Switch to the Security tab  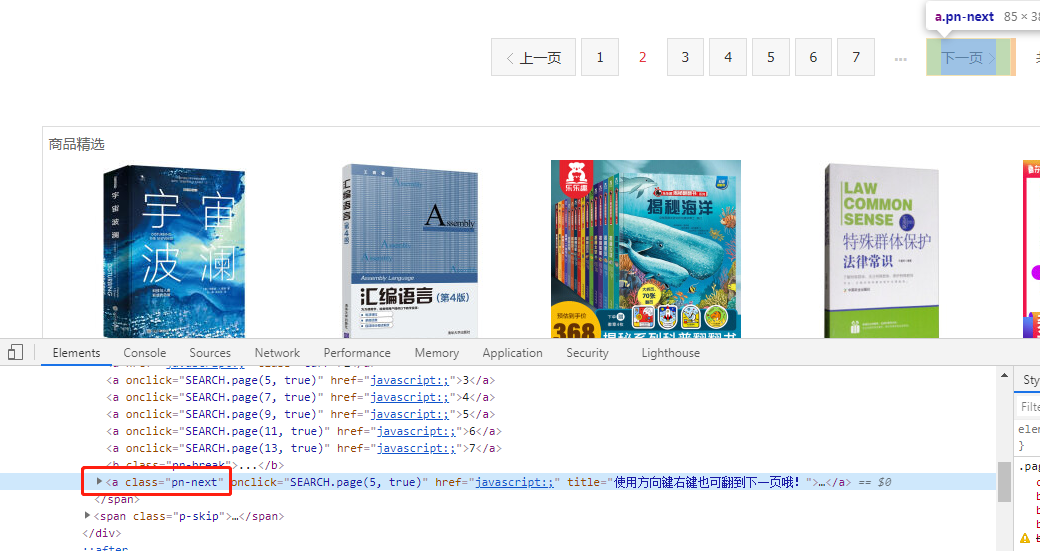coord(587,353)
